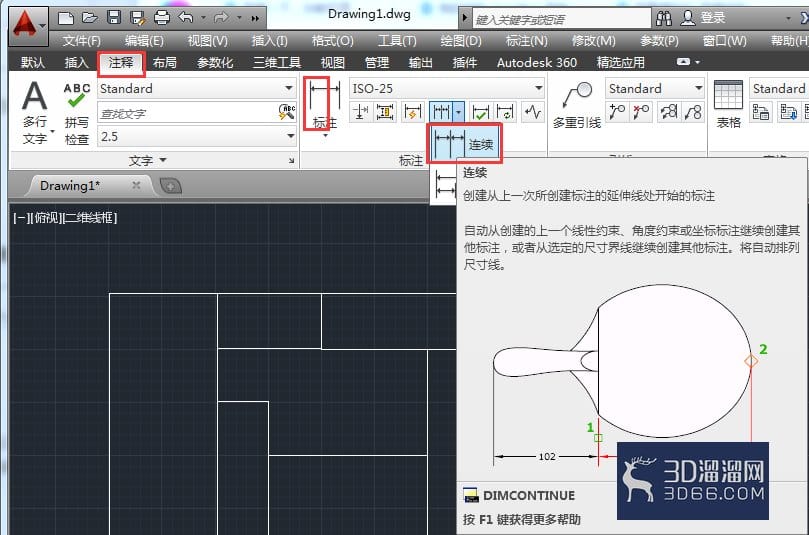The width and height of the screenshot is (809, 535).
Task: Open the 窗口(W) menu
Action: (x=724, y=40)
